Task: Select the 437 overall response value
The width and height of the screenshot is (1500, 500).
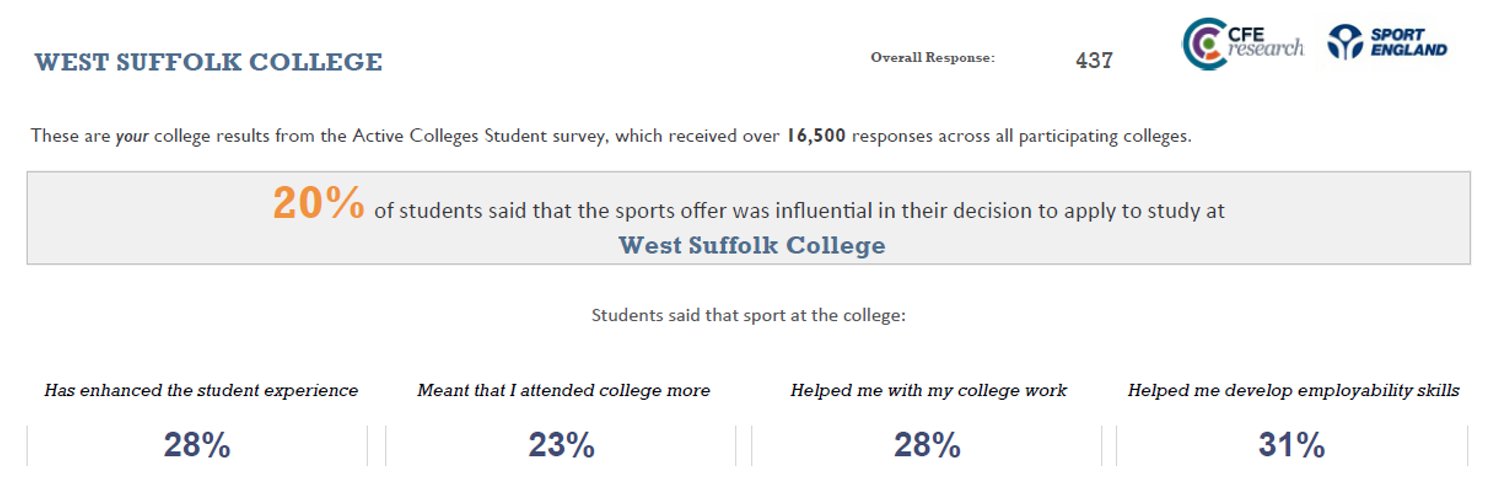Action: [1094, 60]
